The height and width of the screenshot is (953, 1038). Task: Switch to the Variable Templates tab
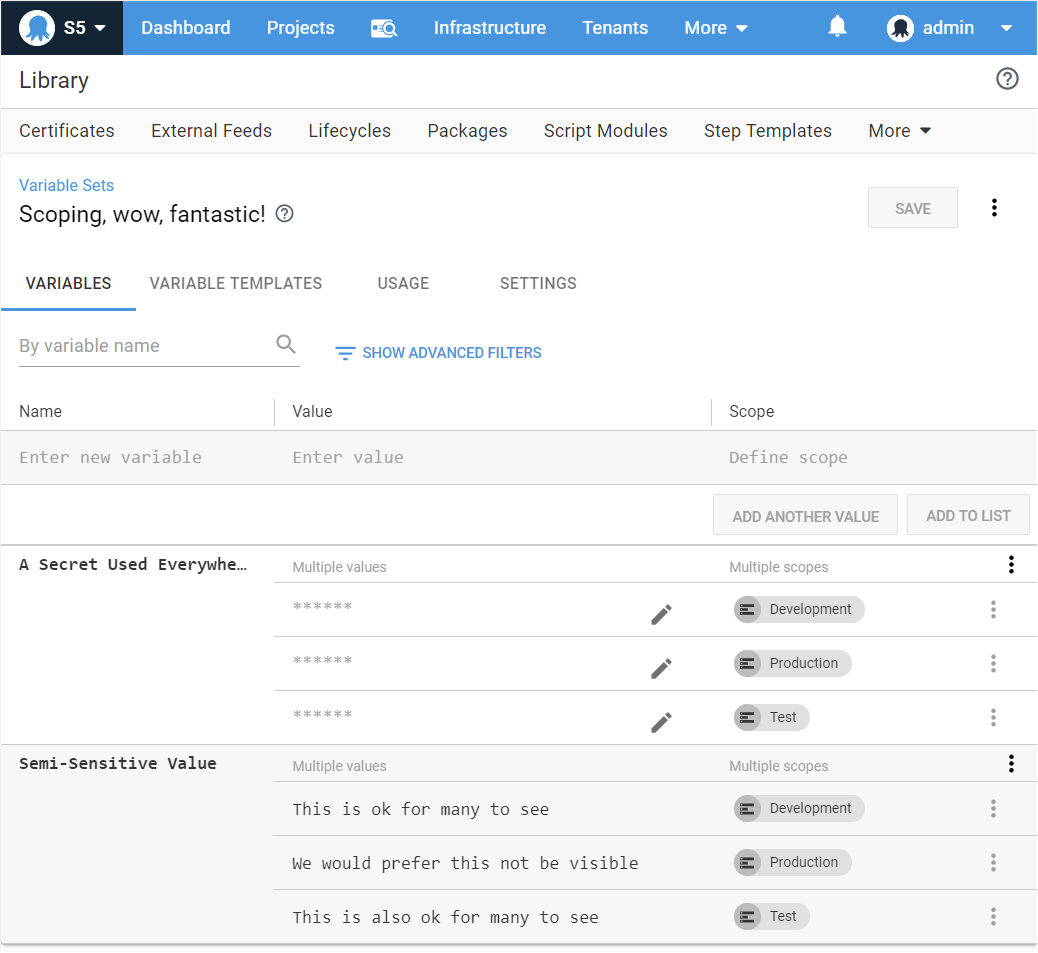point(236,283)
